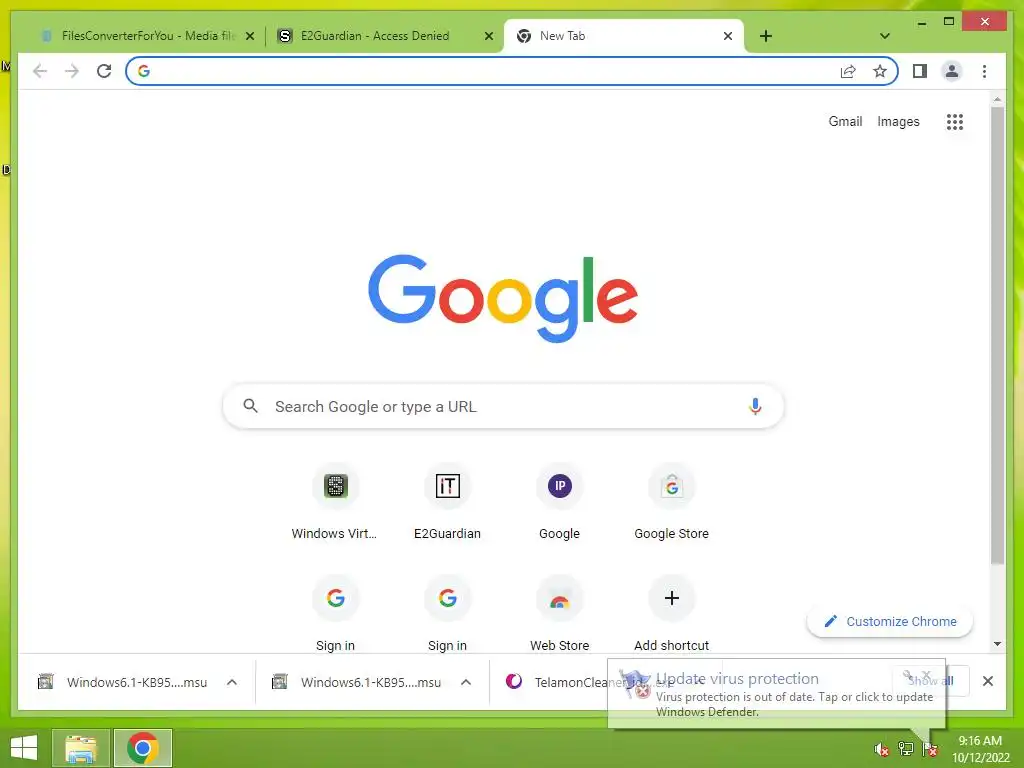Close the downloads bar
Viewport: 1024px width, 768px height.
tap(987, 681)
